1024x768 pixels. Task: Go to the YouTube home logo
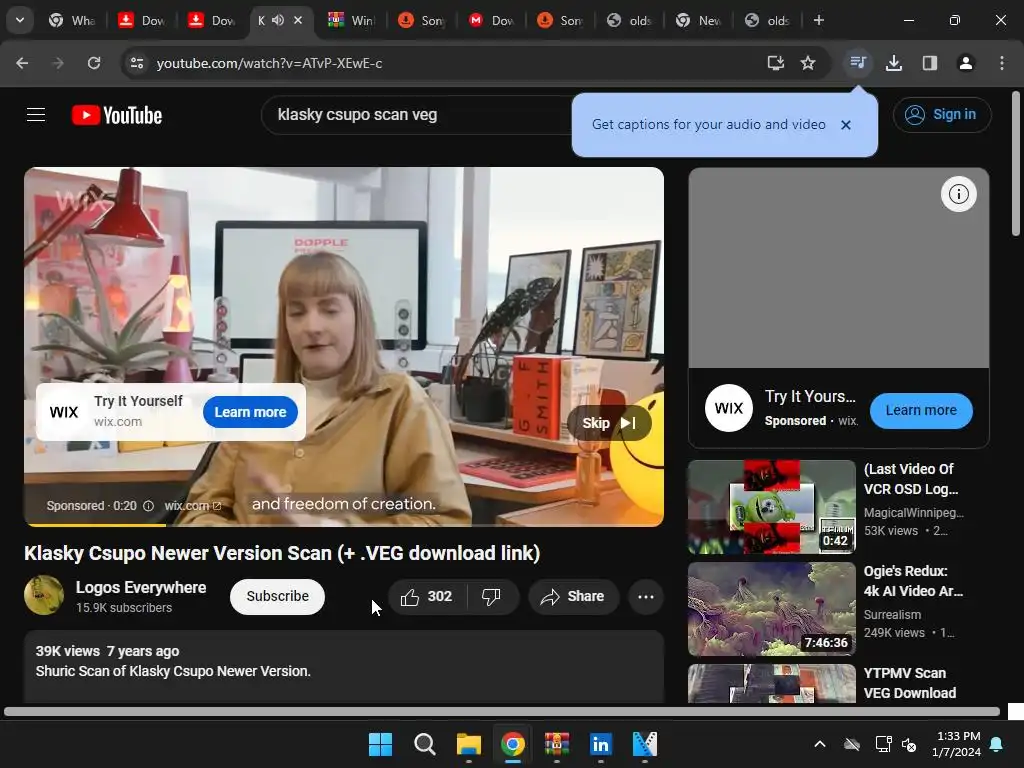tap(117, 115)
